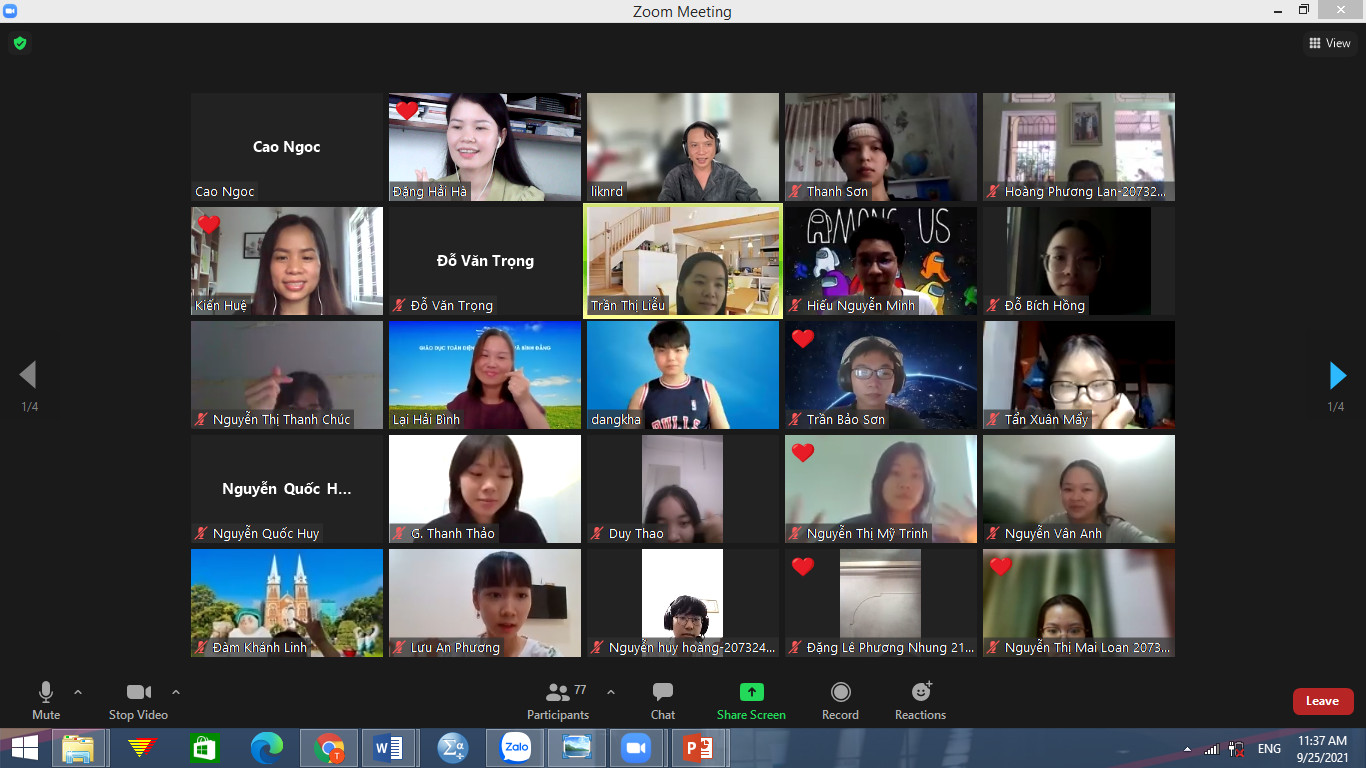
Task: Go to next page of participants
Action: tap(1337, 375)
